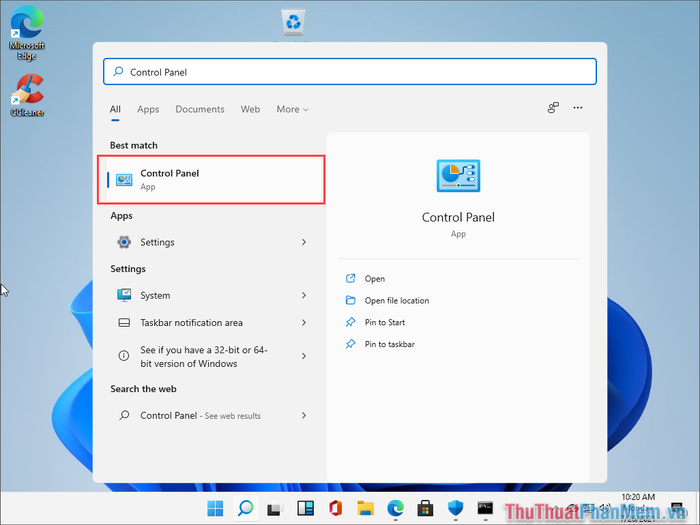Image resolution: width=700 pixels, height=525 pixels.
Task: Expand Taskbar notification area chevron
Action: pos(304,322)
